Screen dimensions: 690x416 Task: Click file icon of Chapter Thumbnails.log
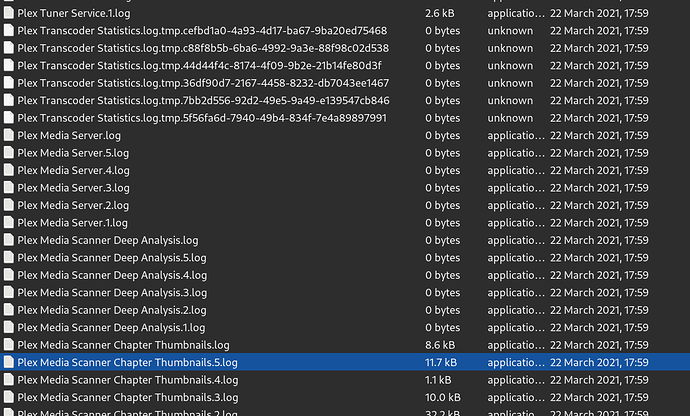tap(8, 345)
